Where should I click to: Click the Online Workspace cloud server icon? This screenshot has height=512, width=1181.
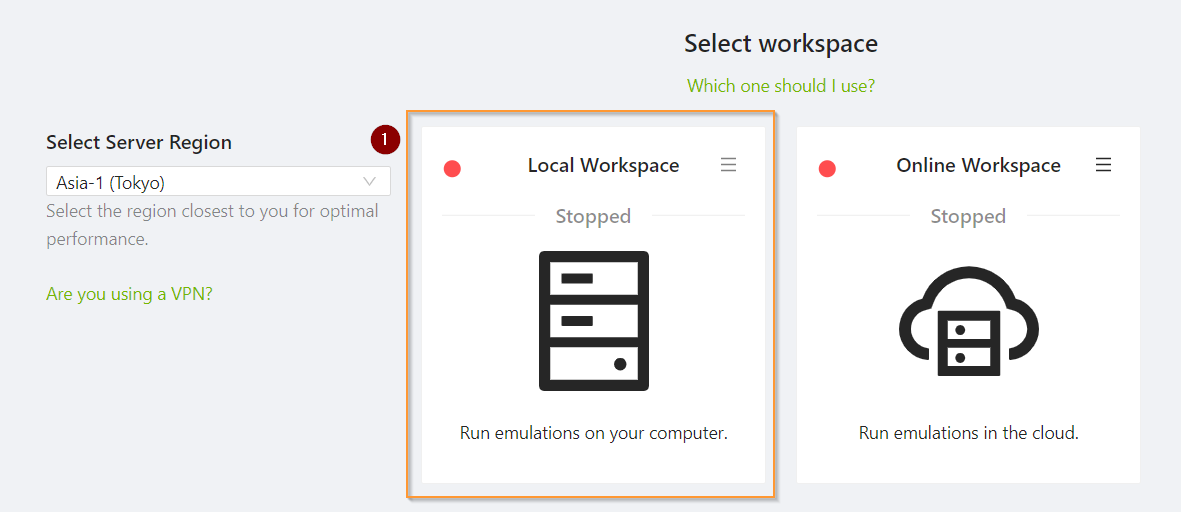coord(969,321)
